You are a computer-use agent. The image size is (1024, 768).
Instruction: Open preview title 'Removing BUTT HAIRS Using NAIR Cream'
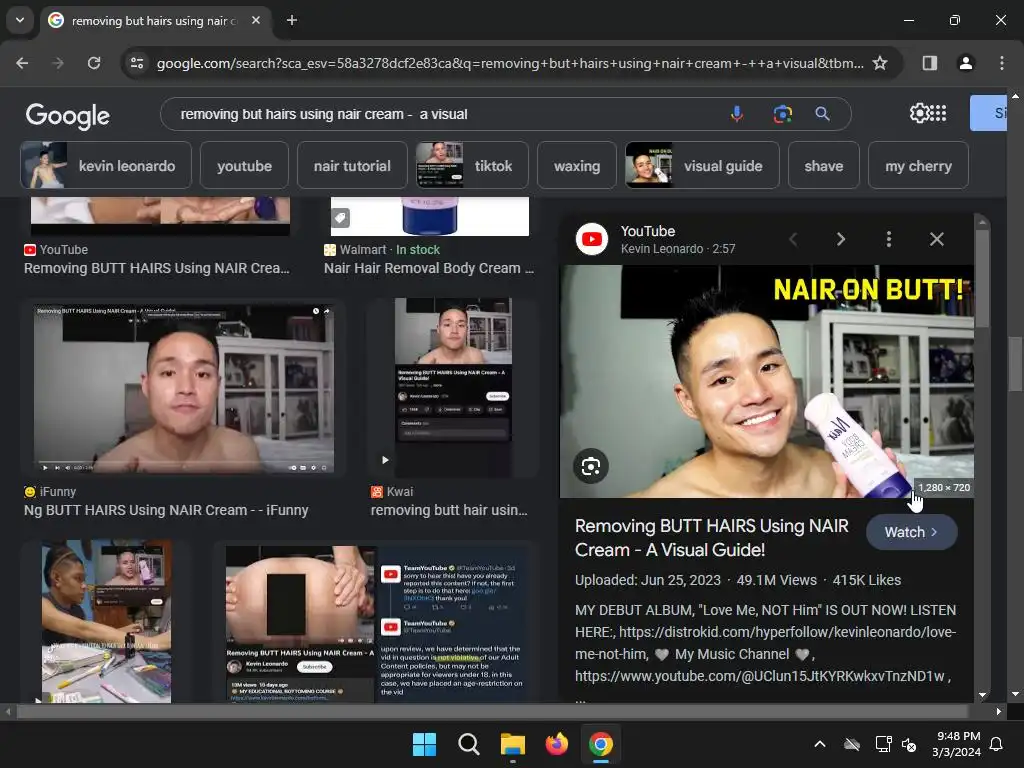coord(712,538)
